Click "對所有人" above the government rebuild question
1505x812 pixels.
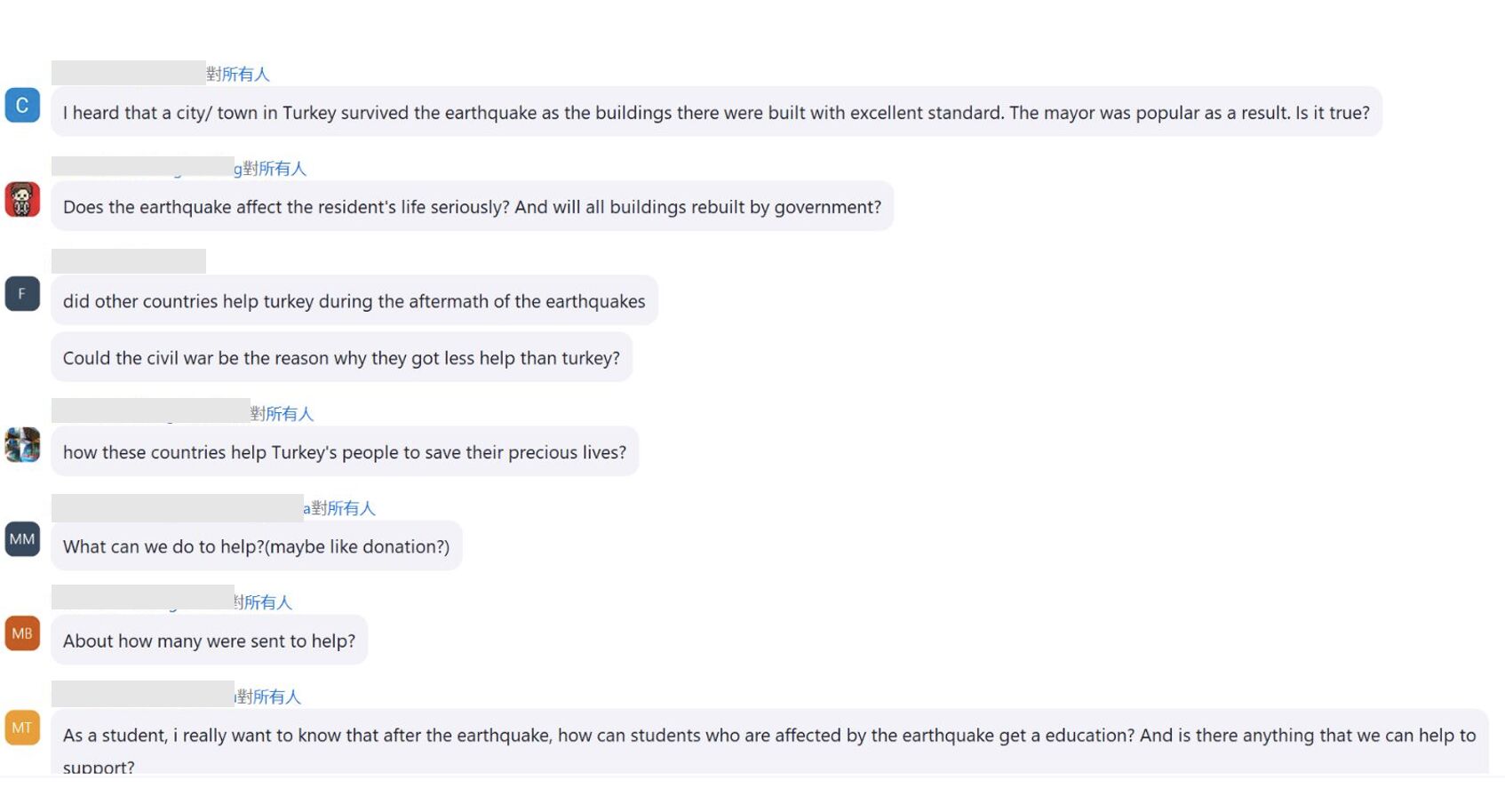275,169
